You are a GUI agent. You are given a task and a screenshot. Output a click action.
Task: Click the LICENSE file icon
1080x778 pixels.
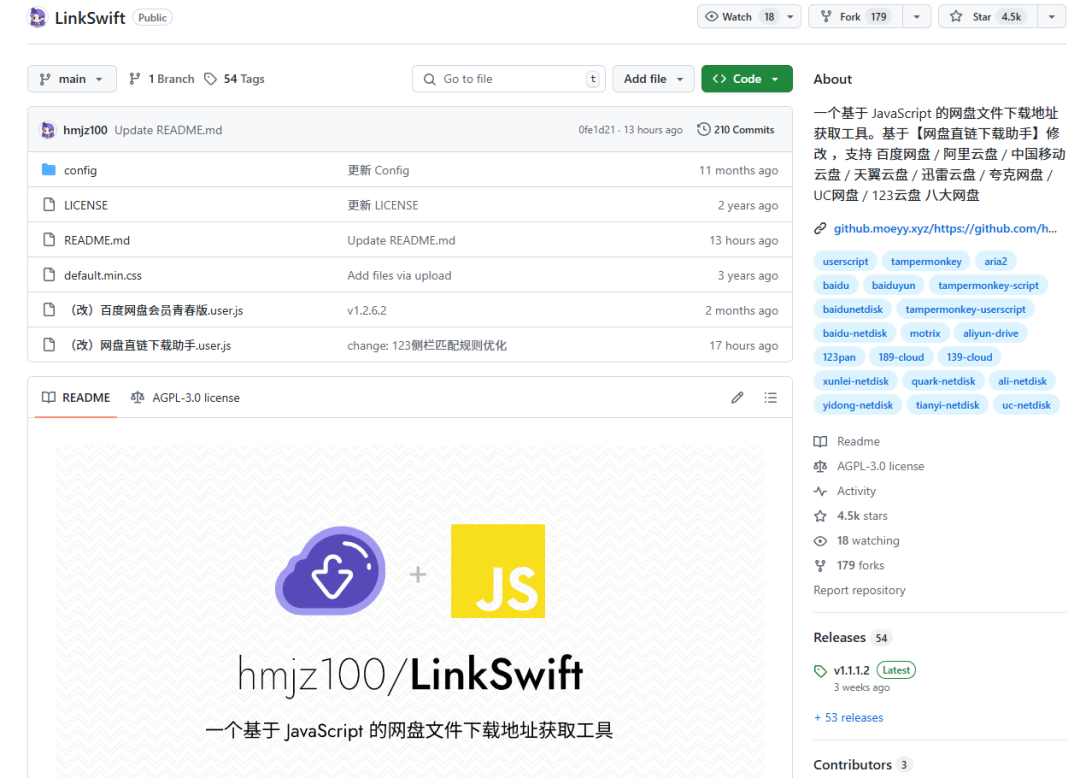pos(48,205)
